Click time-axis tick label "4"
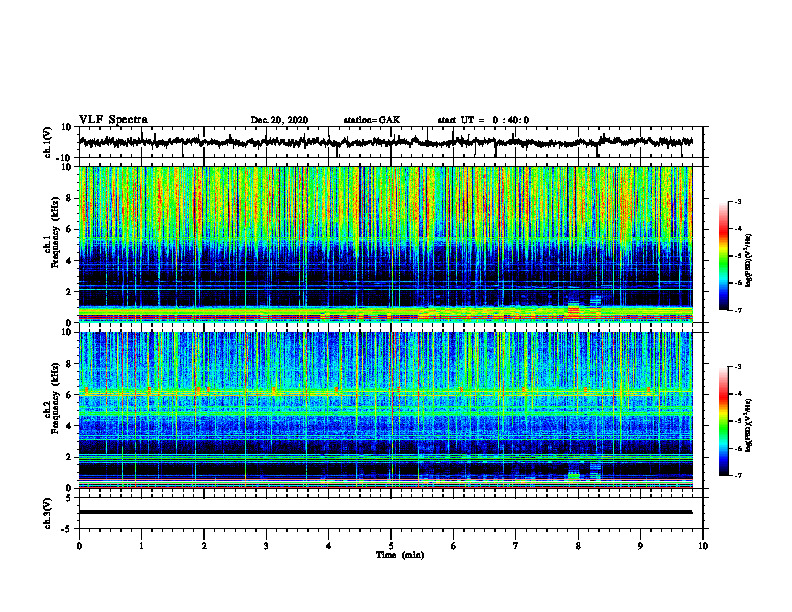This screenshot has width=792, height=612. (x=328, y=546)
